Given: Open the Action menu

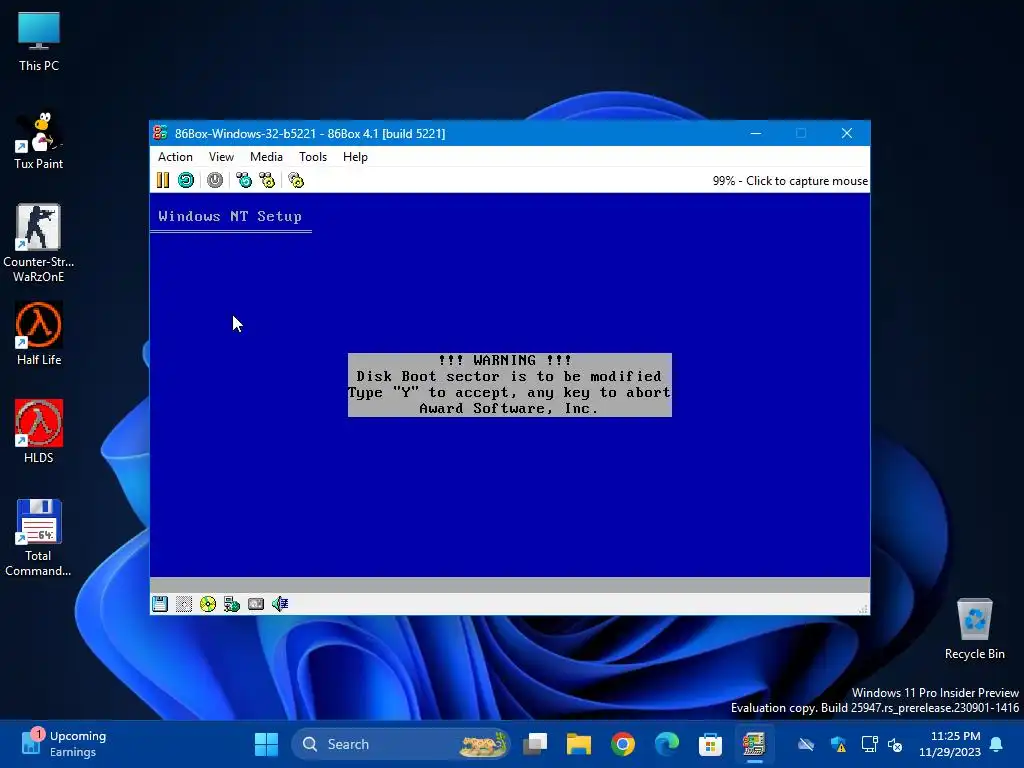Looking at the screenshot, I should [175, 157].
